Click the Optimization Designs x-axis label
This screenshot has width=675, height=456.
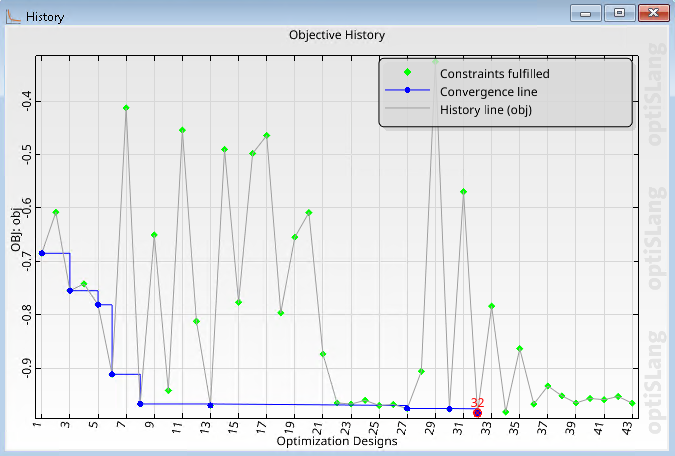[337, 441]
